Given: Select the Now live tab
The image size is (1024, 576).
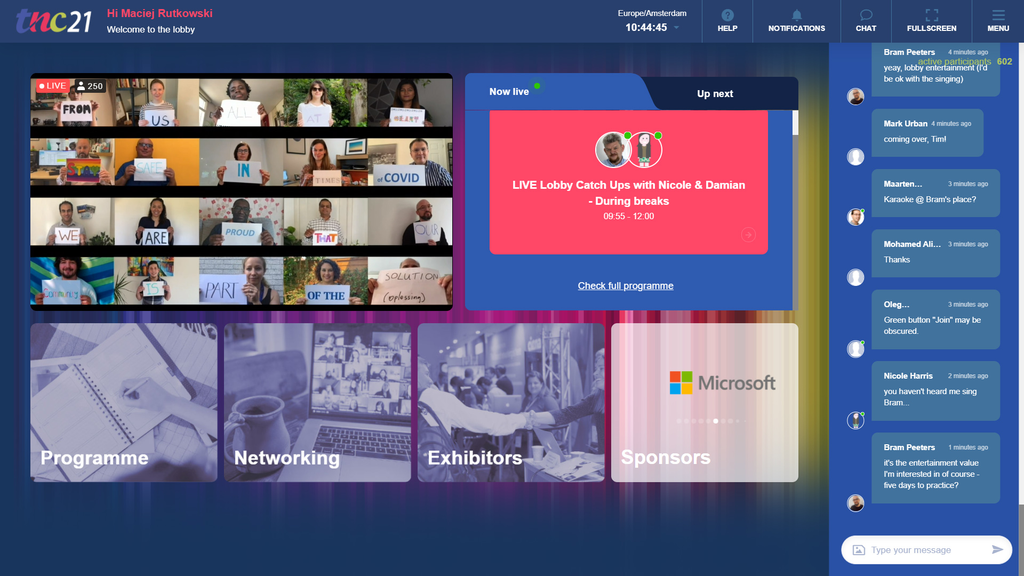Looking at the screenshot, I should 509,92.
